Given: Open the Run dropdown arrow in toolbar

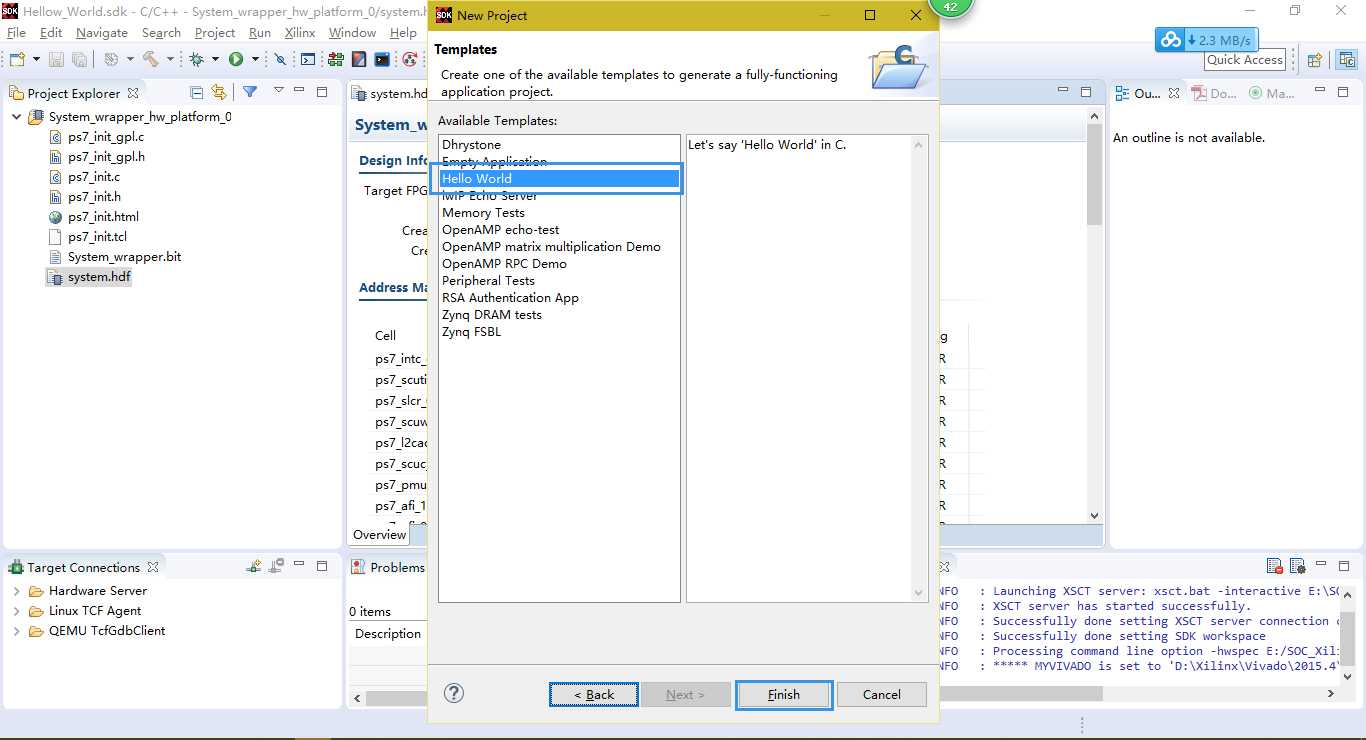Looking at the screenshot, I should pyautogui.click(x=254, y=60).
